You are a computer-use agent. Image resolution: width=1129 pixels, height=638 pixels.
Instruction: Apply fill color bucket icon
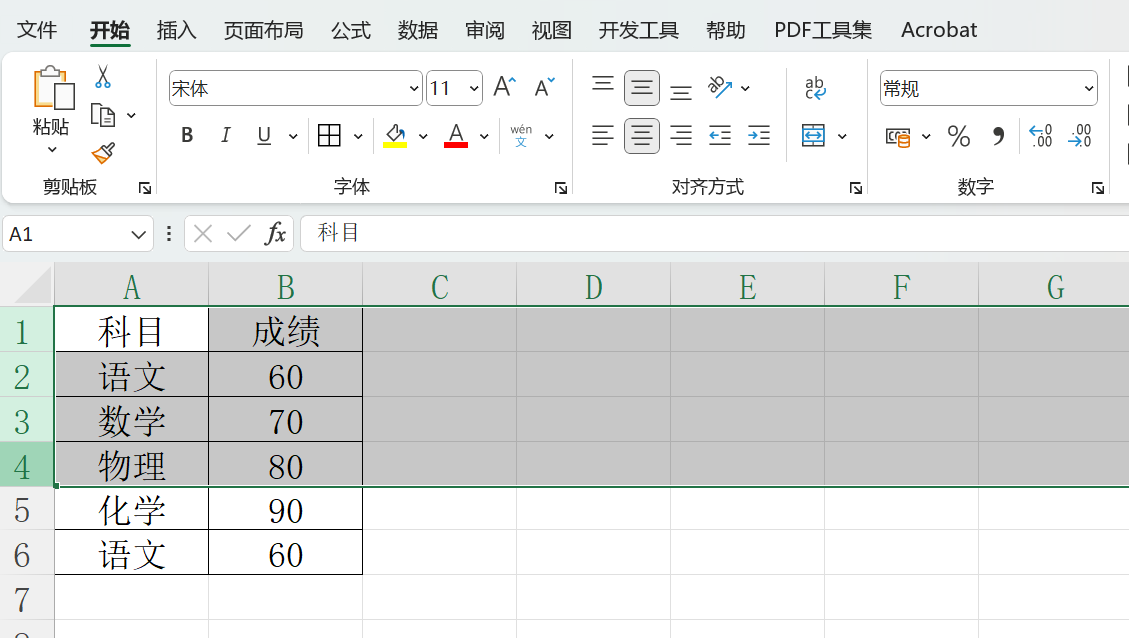395,135
